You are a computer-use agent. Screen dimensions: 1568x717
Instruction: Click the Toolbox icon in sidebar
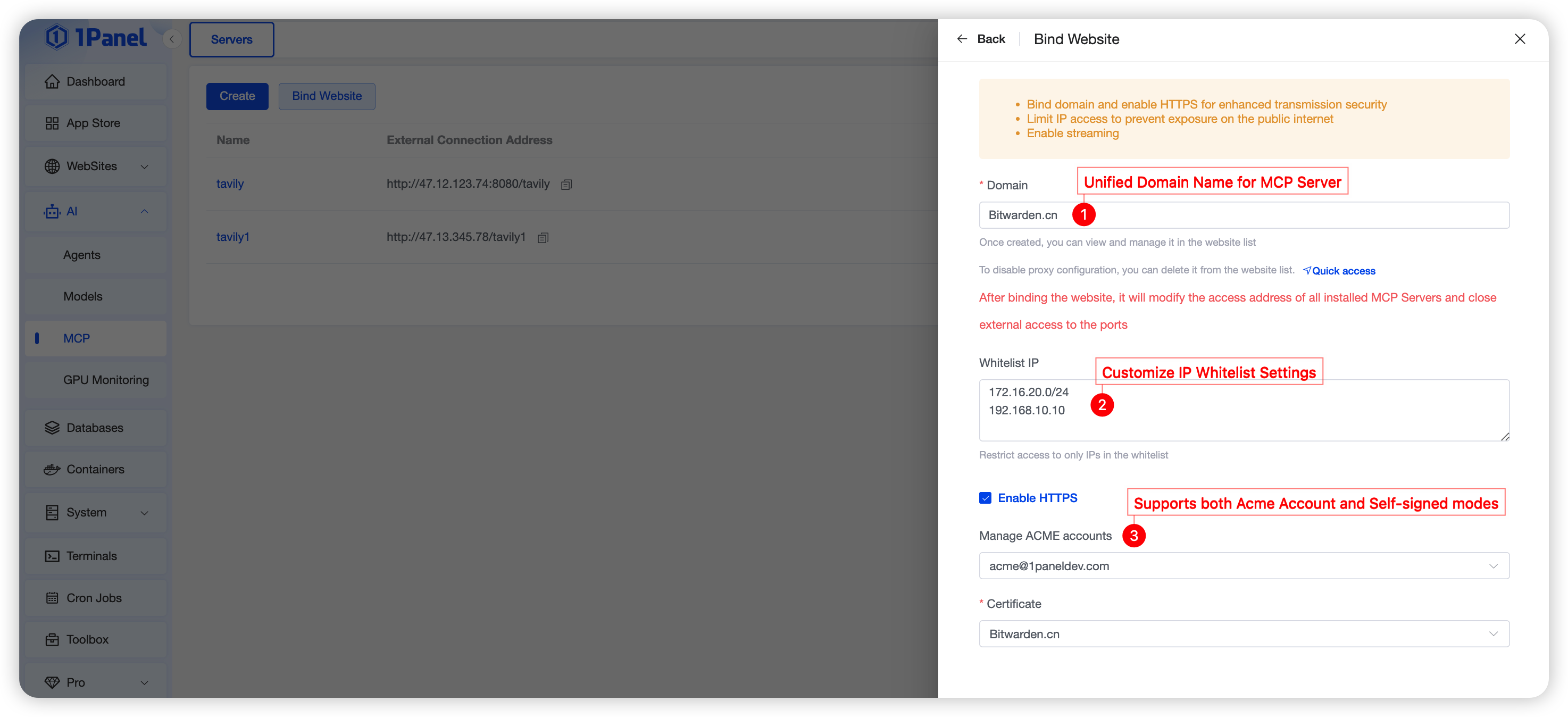tap(52, 640)
